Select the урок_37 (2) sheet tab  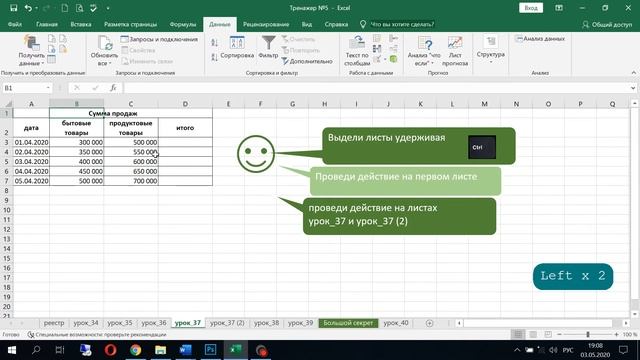[x=227, y=323]
